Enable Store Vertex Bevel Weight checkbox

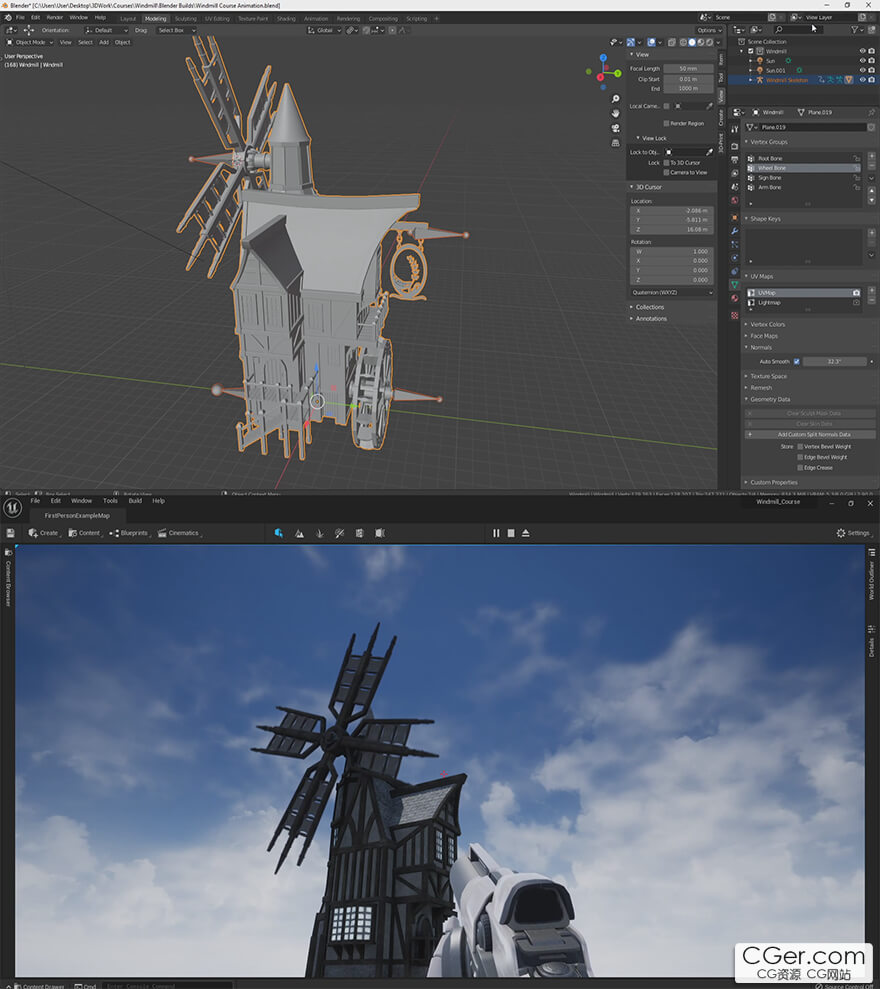(x=801, y=447)
